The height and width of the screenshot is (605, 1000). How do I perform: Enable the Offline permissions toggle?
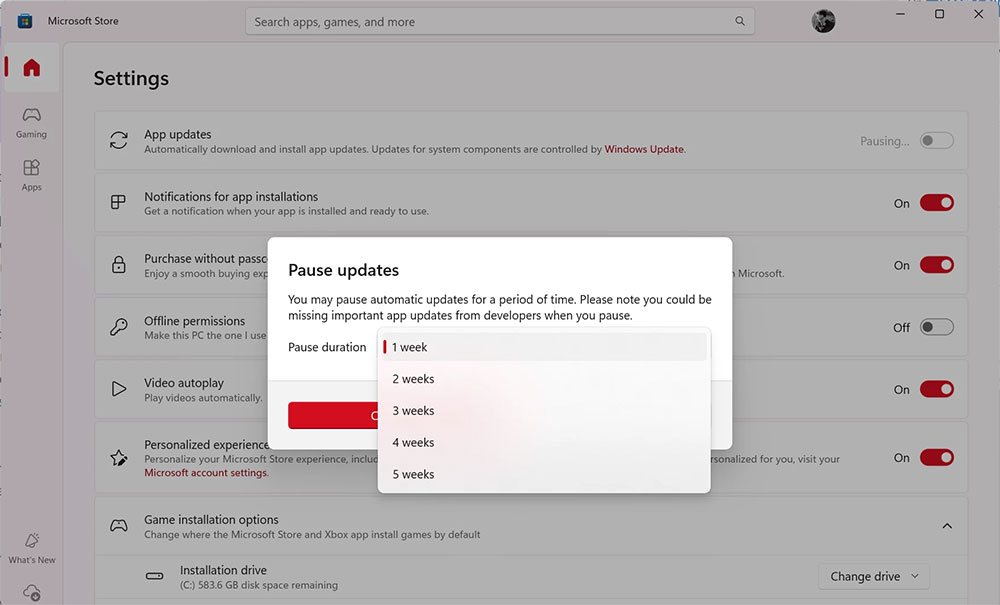(936, 326)
